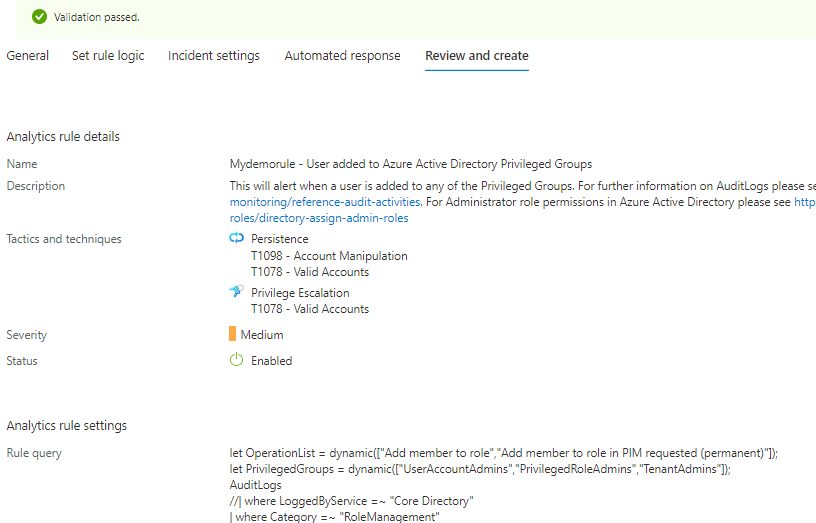Click the 'let OperationList' rule query line
Screen dimensions: 816x523
coord(503,453)
